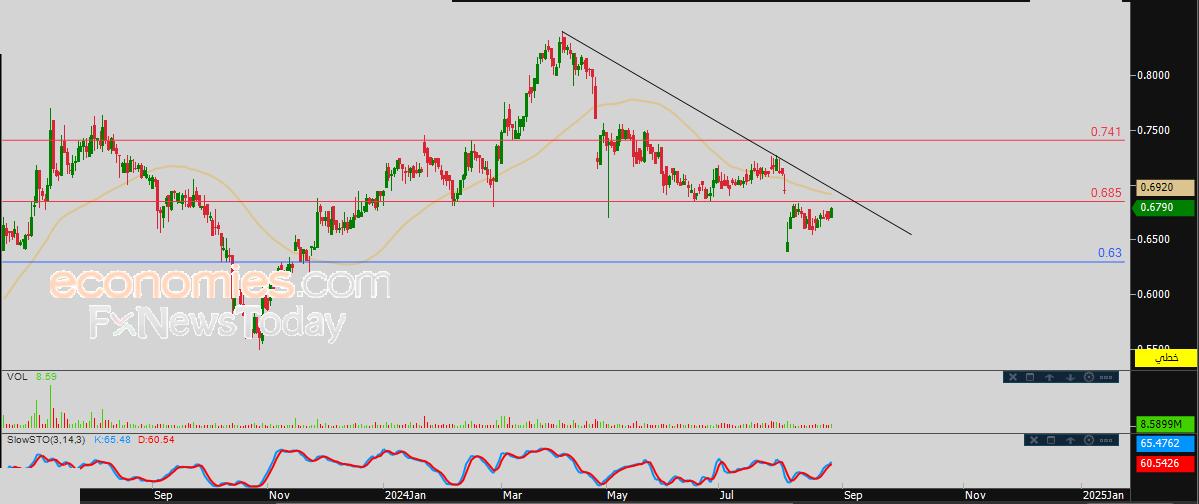The image size is (1199, 504).
Task: Click the 0.6920 moving average price tag
Action: pyautogui.click(x=1166, y=187)
